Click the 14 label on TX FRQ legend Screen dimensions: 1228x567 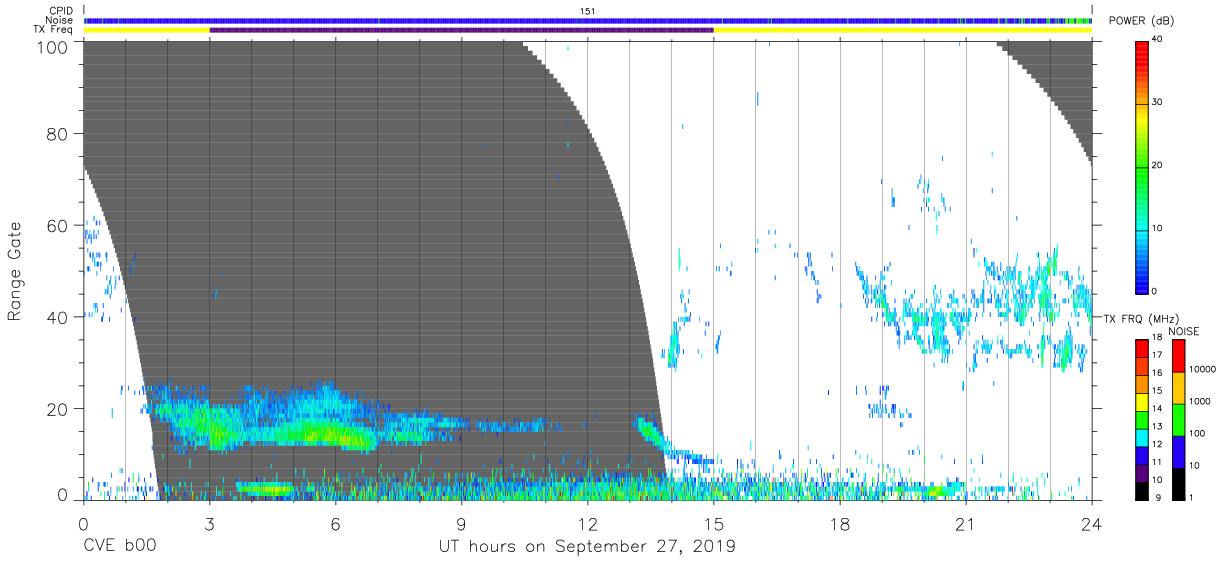coord(1157,408)
